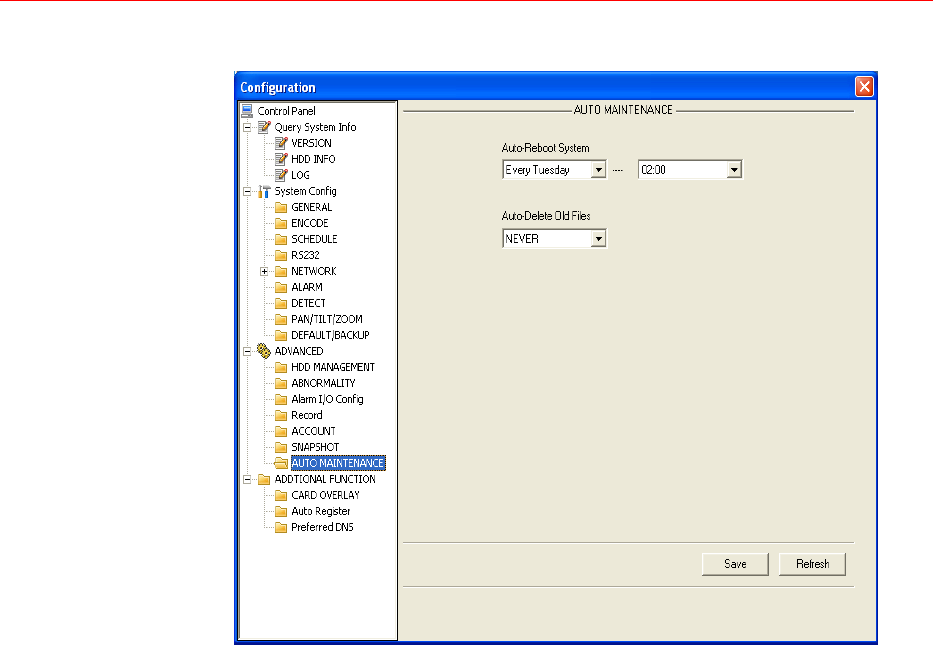This screenshot has width=933, height=645.
Task: Select DEFAULT/BACKUP tree item
Action: (330, 336)
